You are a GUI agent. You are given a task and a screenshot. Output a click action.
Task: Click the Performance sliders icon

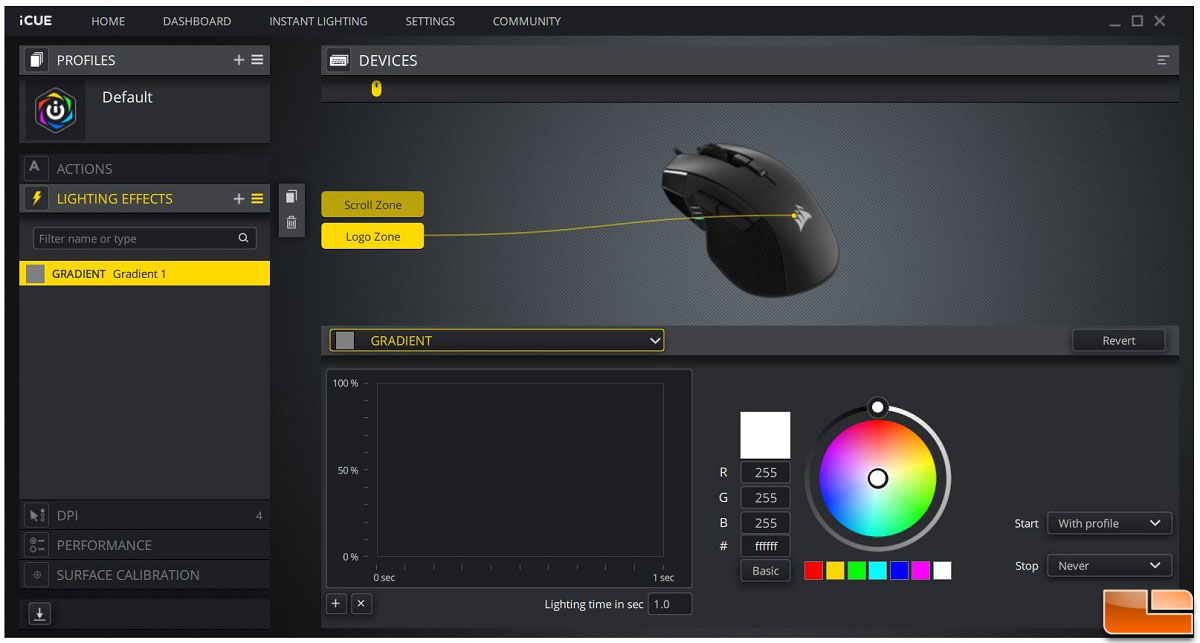pyautogui.click(x=37, y=545)
